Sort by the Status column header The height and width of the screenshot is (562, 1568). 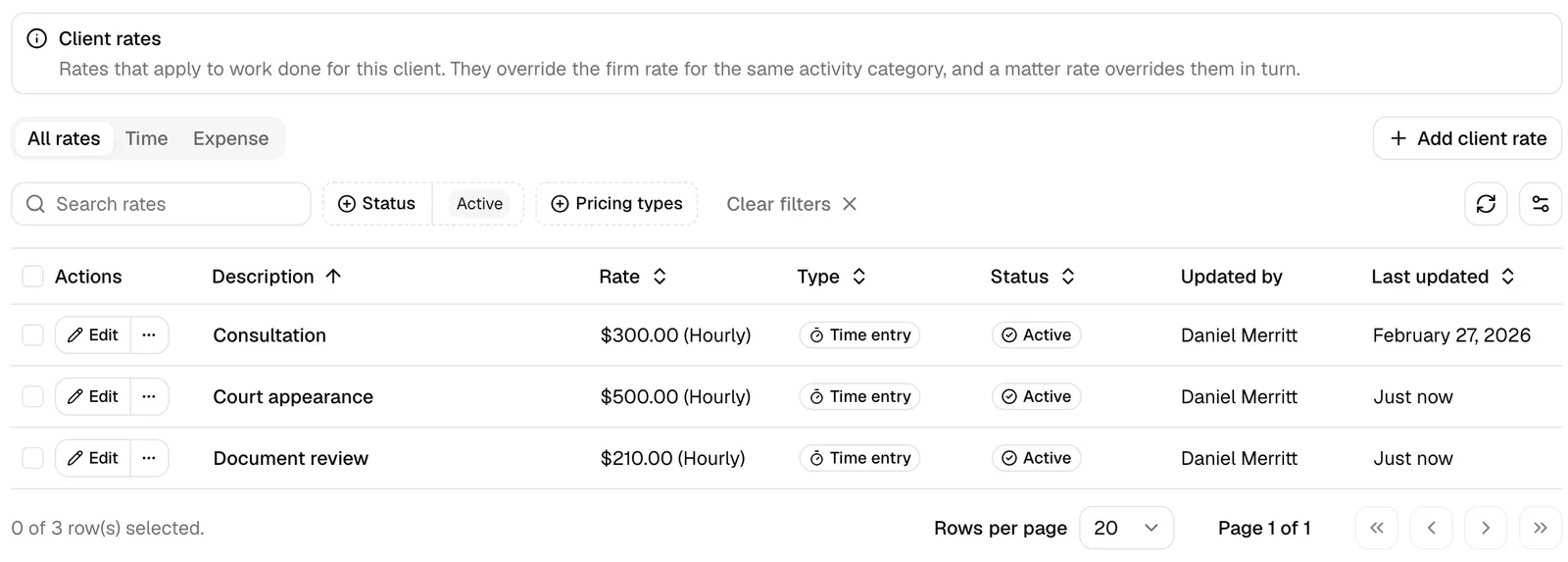point(1033,277)
